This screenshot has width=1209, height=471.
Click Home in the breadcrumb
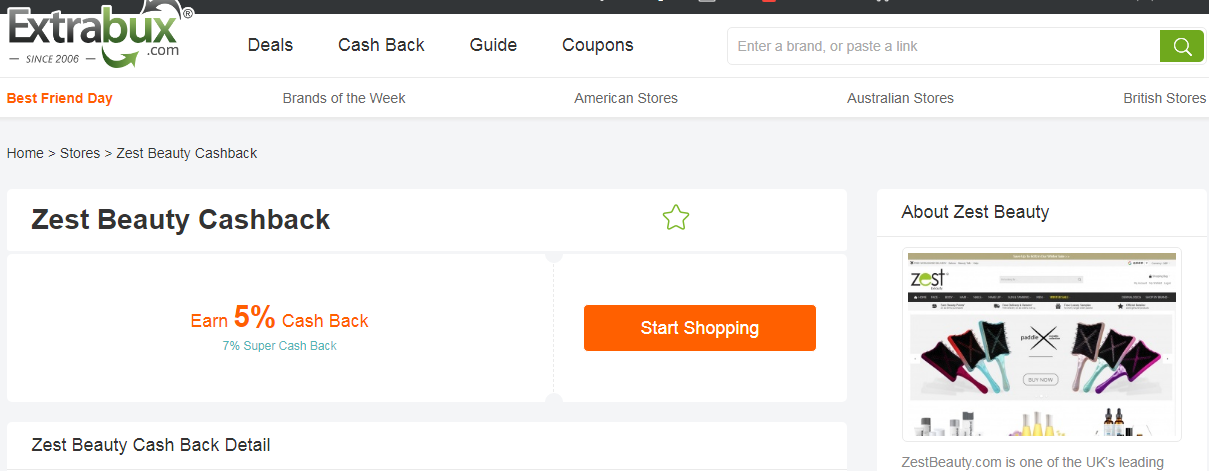pos(25,153)
